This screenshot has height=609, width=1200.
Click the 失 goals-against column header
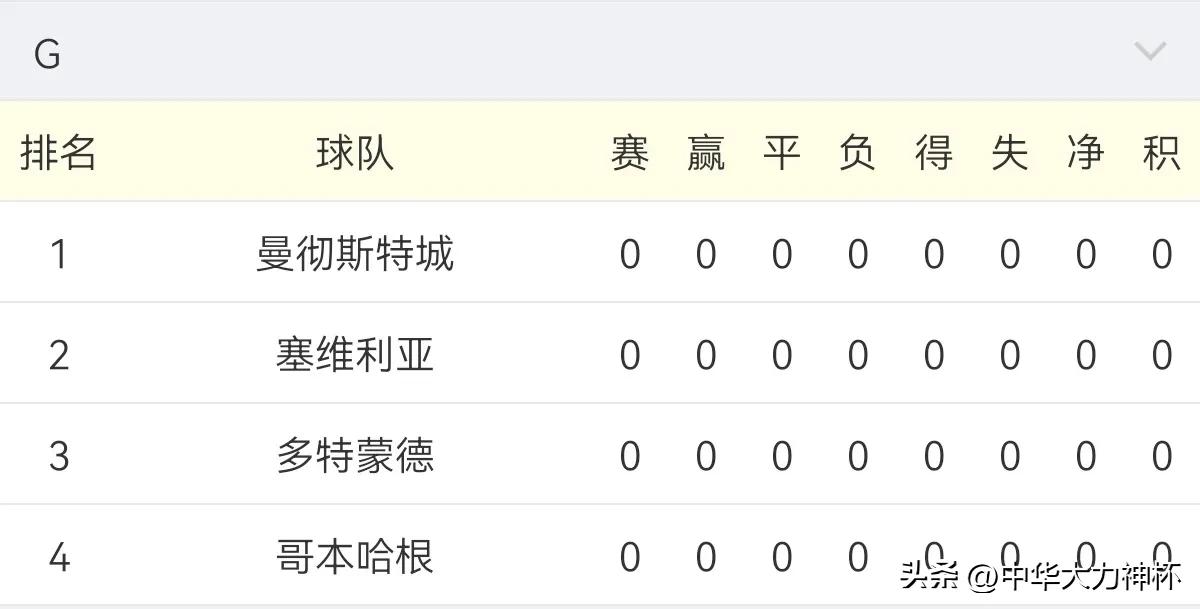pyautogui.click(x=1010, y=152)
